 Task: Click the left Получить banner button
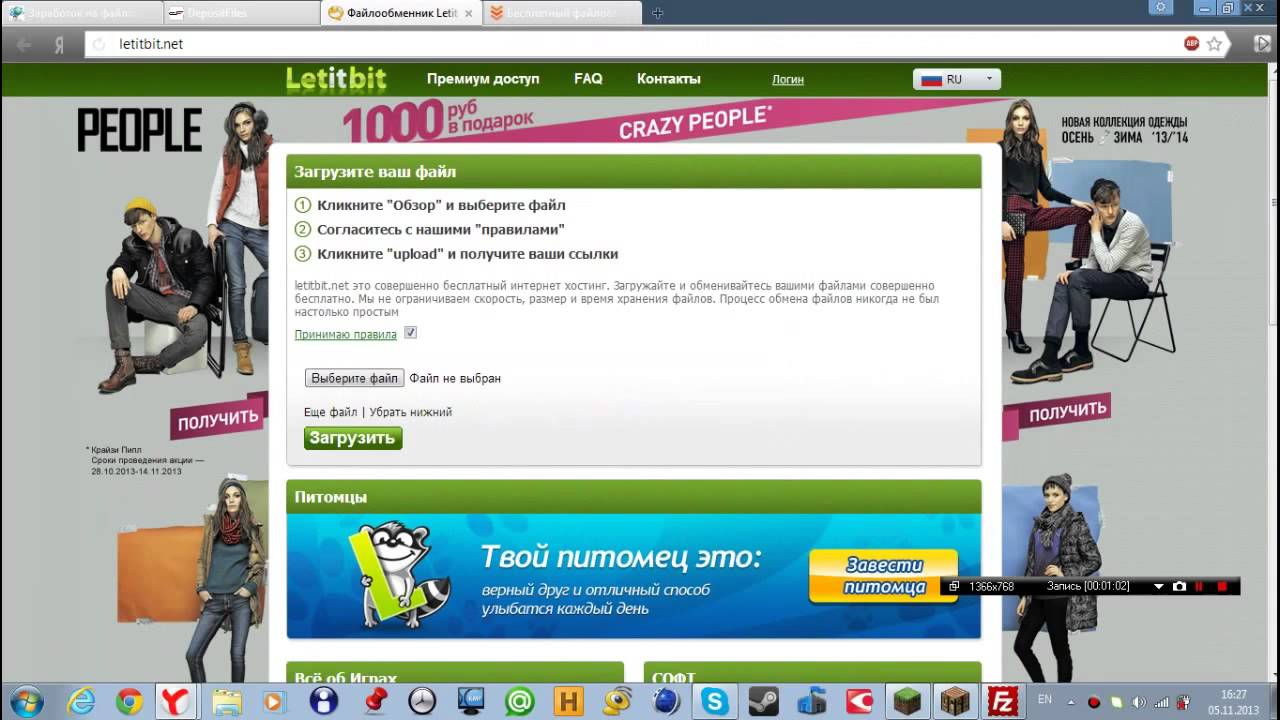[x=219, y=418]
